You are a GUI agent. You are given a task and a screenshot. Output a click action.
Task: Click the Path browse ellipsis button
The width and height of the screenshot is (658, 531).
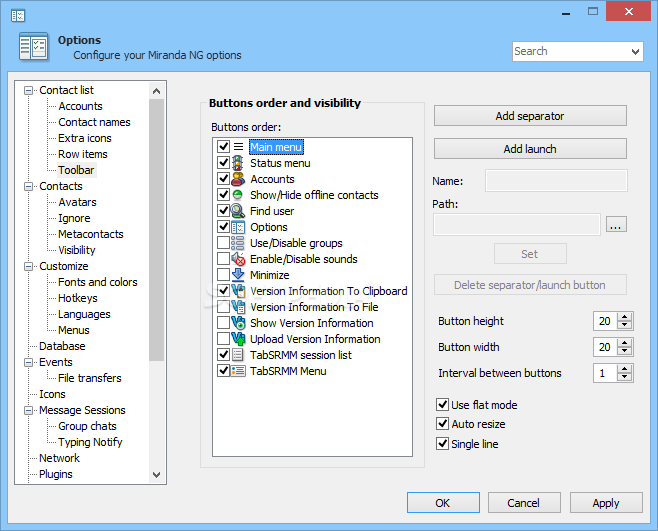616,224
